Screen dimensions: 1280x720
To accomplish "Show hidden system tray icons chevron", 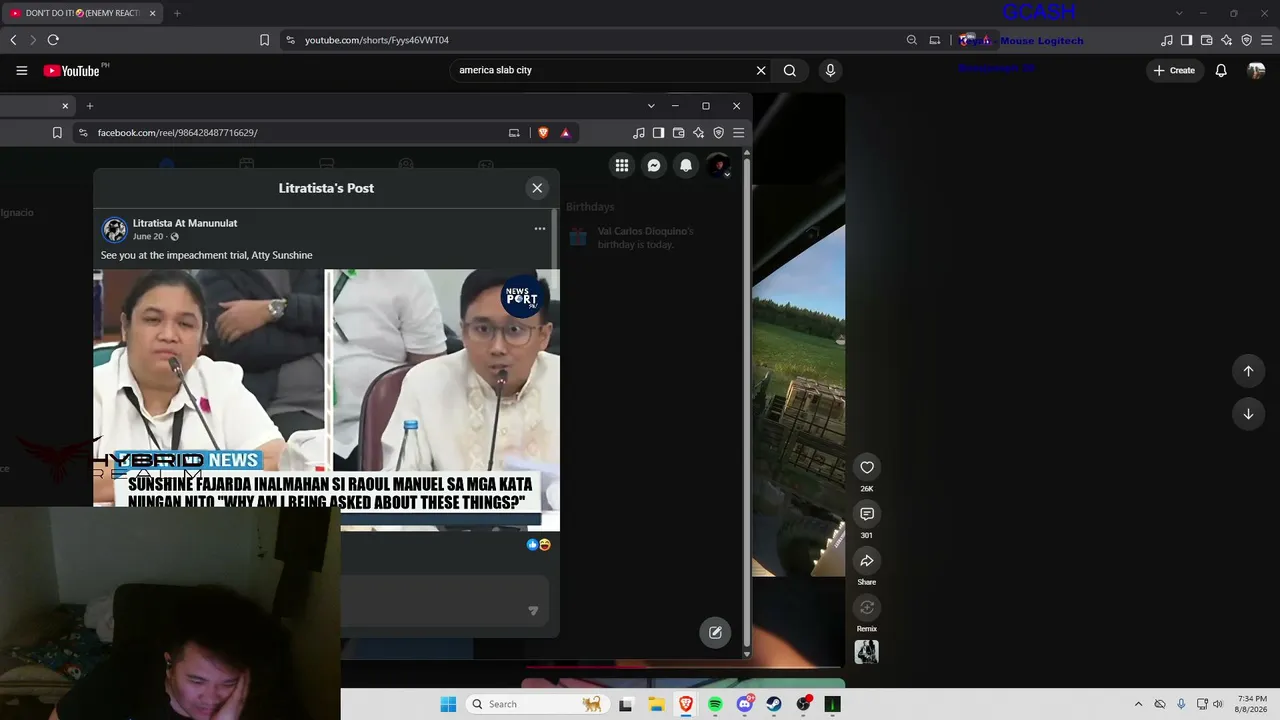I will tap(1138, 704).
